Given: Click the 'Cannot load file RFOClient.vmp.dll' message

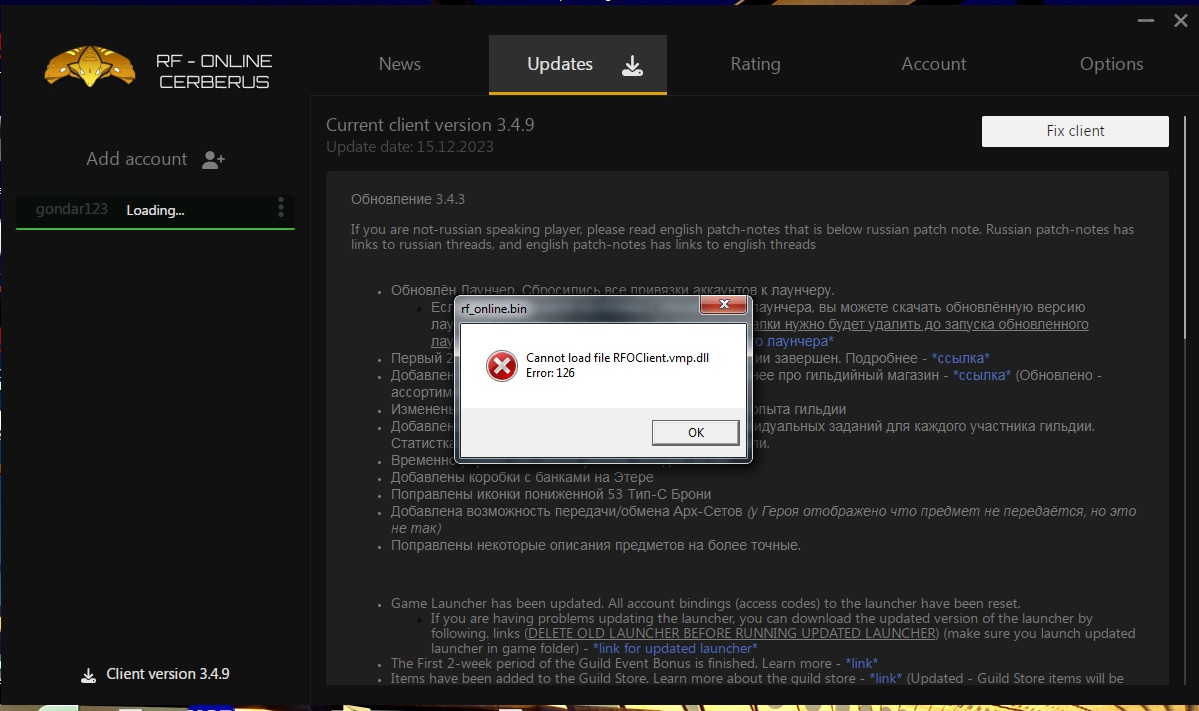Looking at the screenshot, I should [617, 358].
